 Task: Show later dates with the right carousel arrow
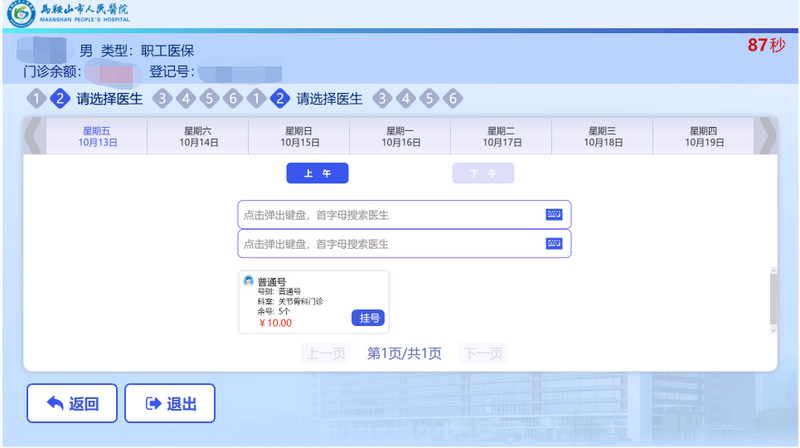(x=768, y=136)
